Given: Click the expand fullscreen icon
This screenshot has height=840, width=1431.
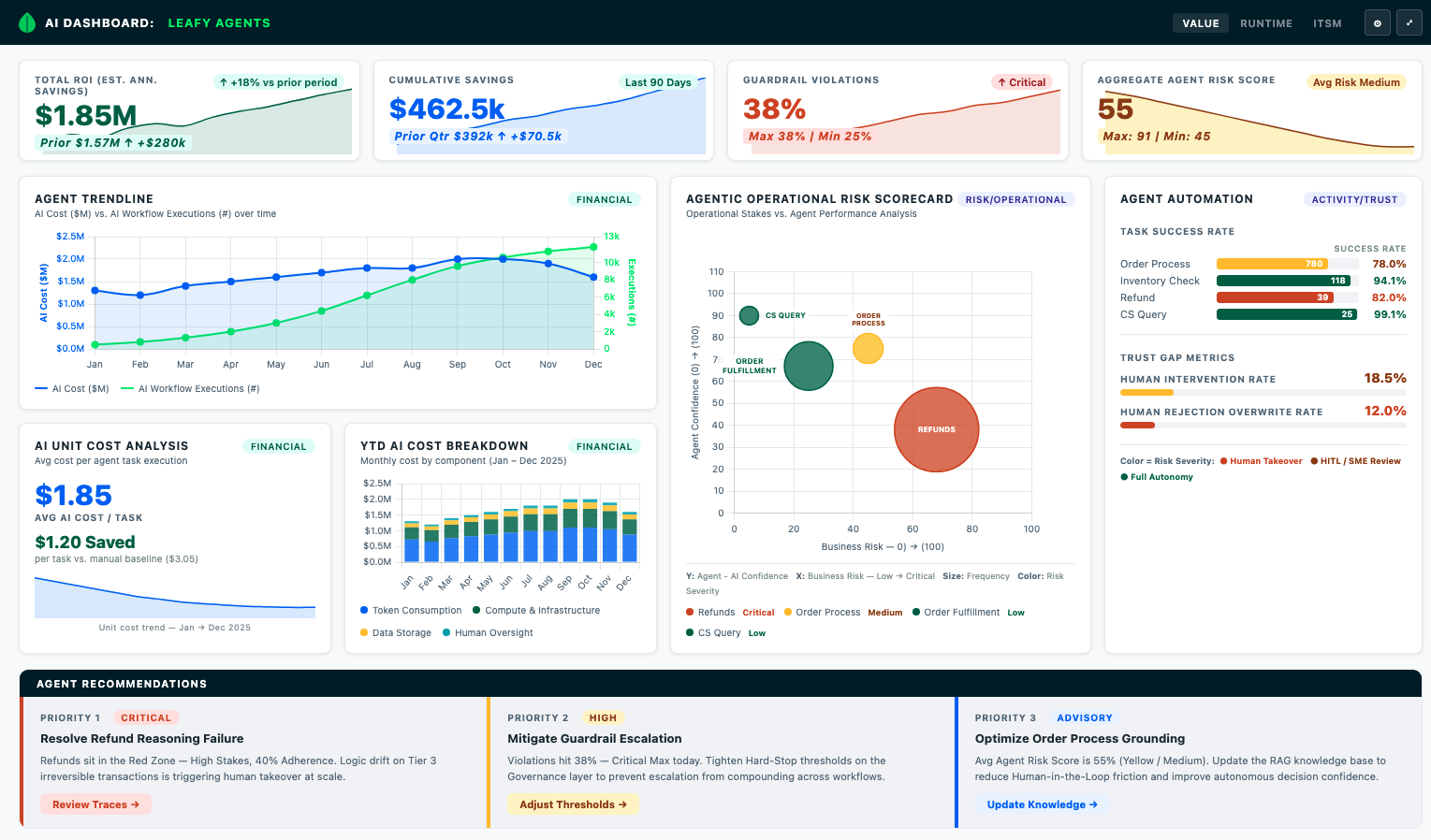Looking at the screenshot, I should click(x=1409, y=23).
